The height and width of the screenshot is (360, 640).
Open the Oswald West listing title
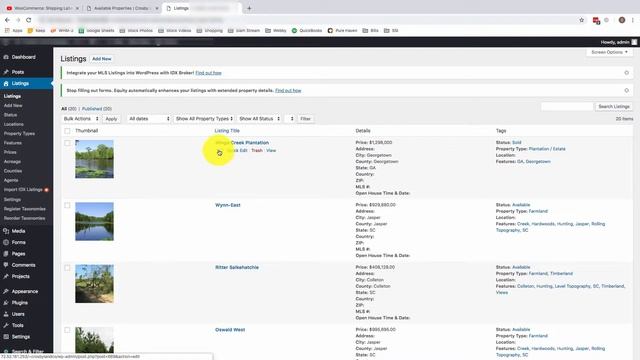click(230, 330)
